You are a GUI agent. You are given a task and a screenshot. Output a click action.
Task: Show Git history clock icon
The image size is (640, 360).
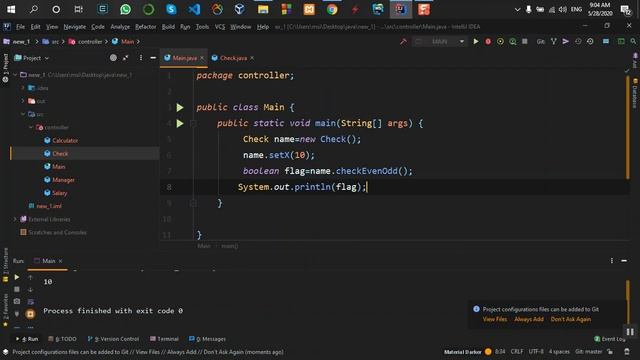pos(578,41)
